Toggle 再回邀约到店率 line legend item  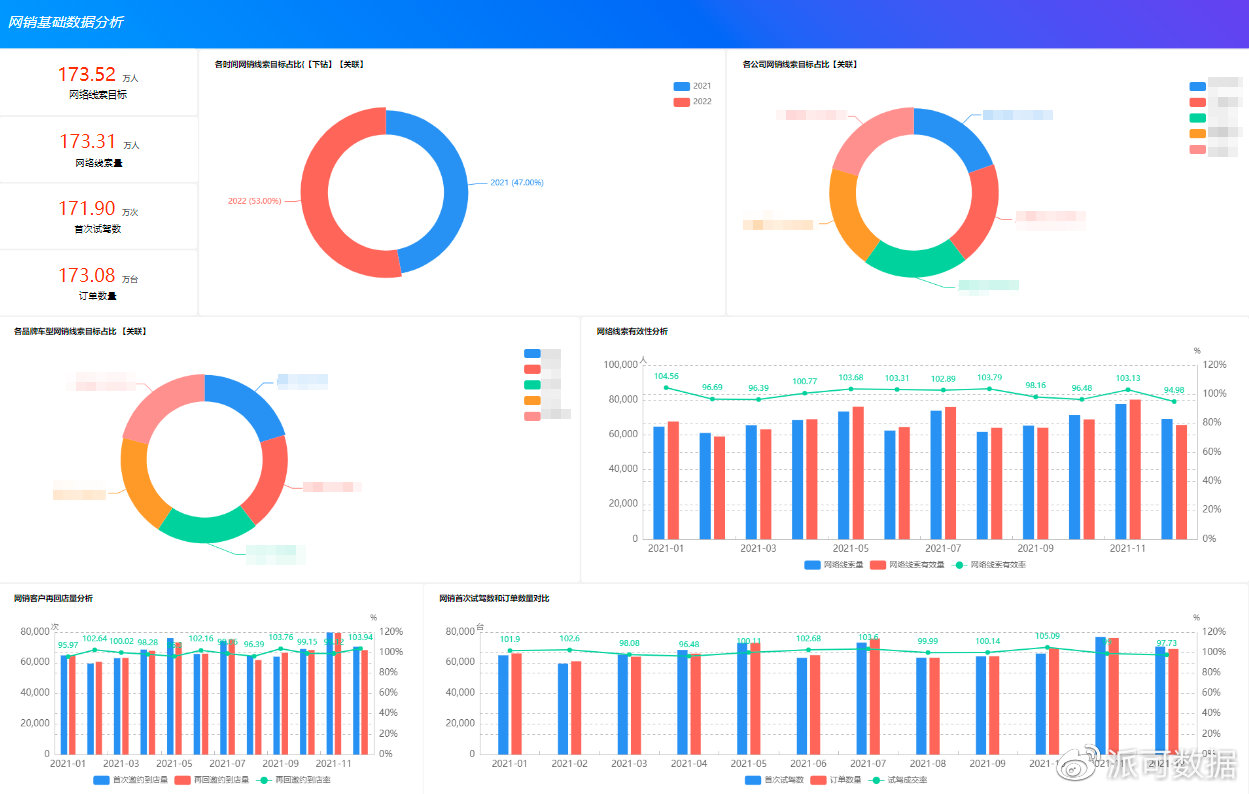[x=293, y=780]
